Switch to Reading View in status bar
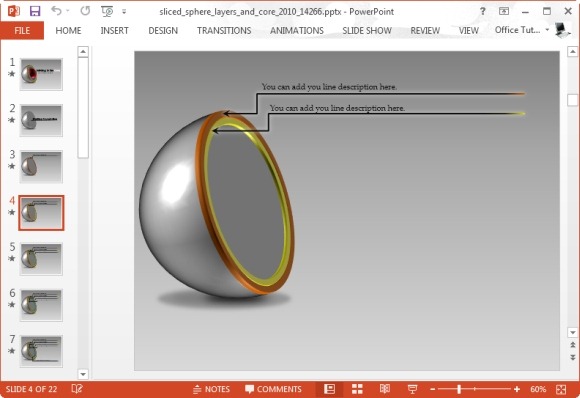The image size is (580, 398). pos(385,389)
